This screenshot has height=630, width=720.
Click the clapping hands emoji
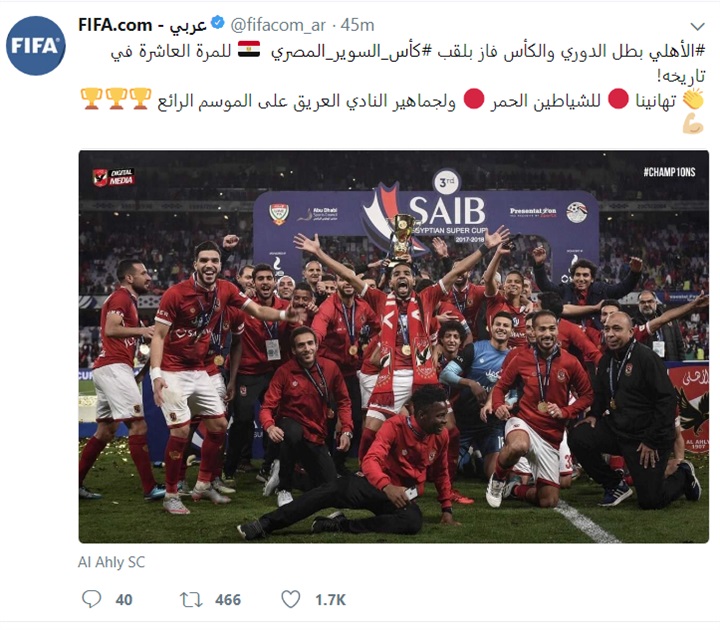693,99
